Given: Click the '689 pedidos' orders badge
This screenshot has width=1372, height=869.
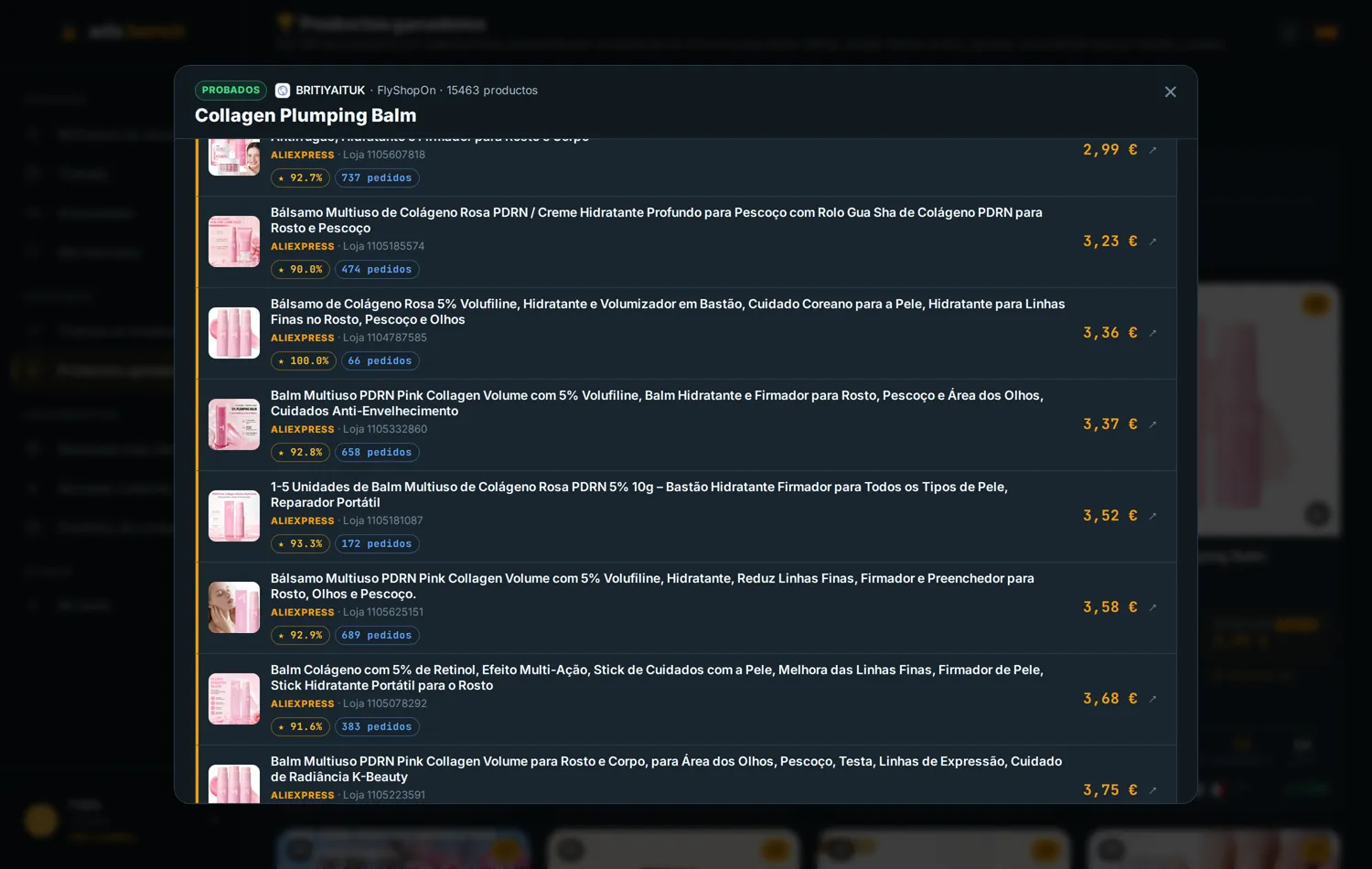Looking at the screenshot, I should 377,636.
